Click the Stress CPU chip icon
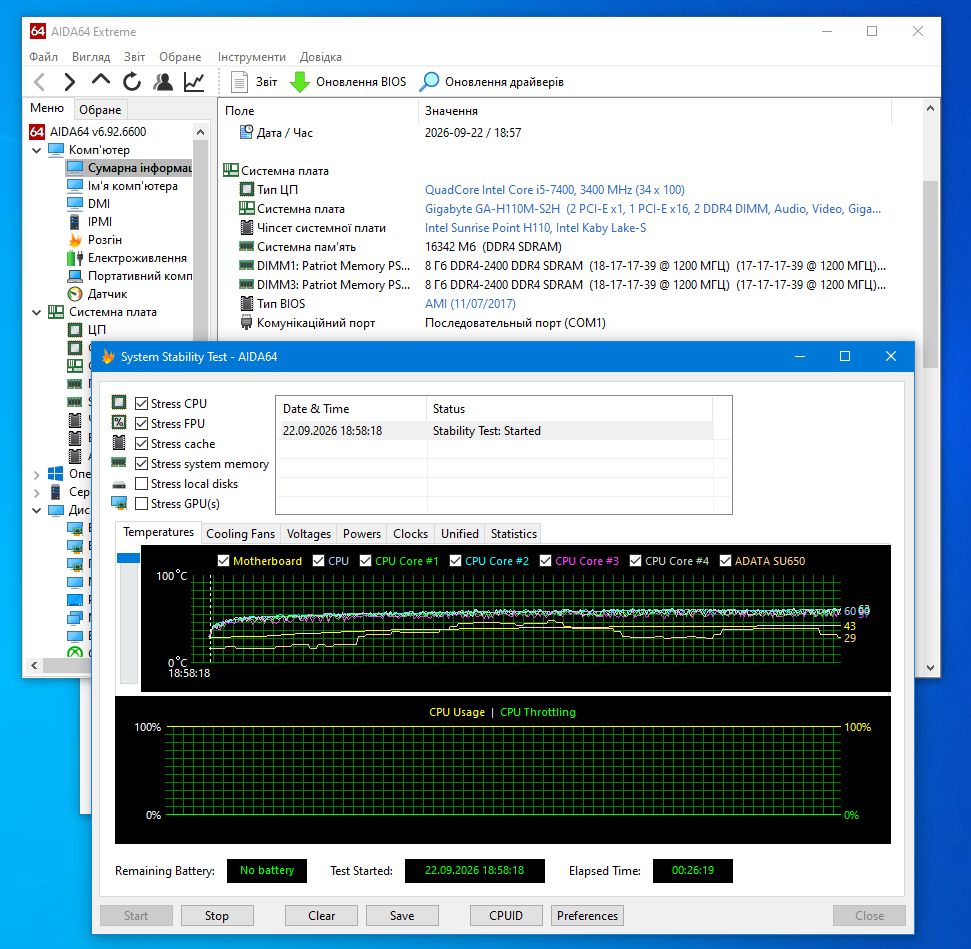This screenshot has height=949, width=971. click(x=119, y=403)
